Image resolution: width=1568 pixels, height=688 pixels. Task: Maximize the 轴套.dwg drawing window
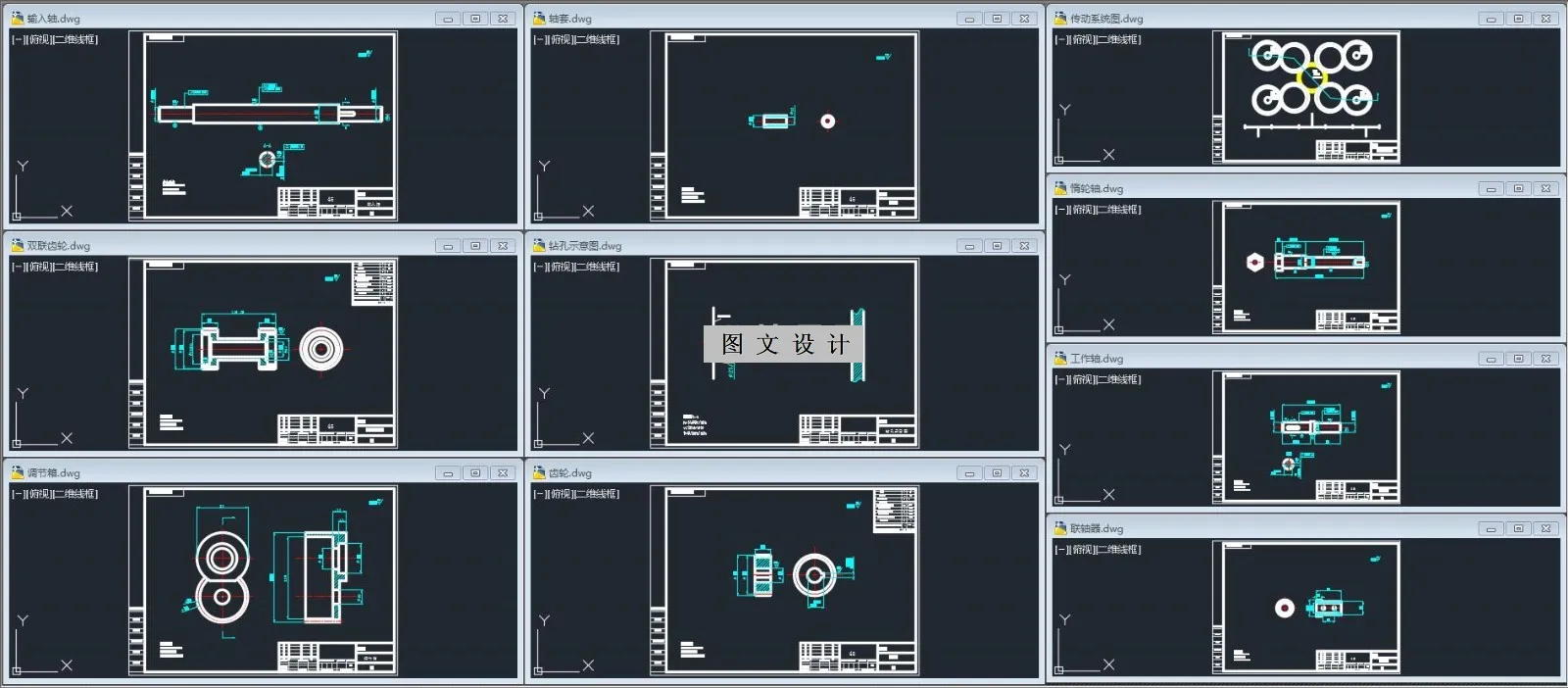pos(997,19)
